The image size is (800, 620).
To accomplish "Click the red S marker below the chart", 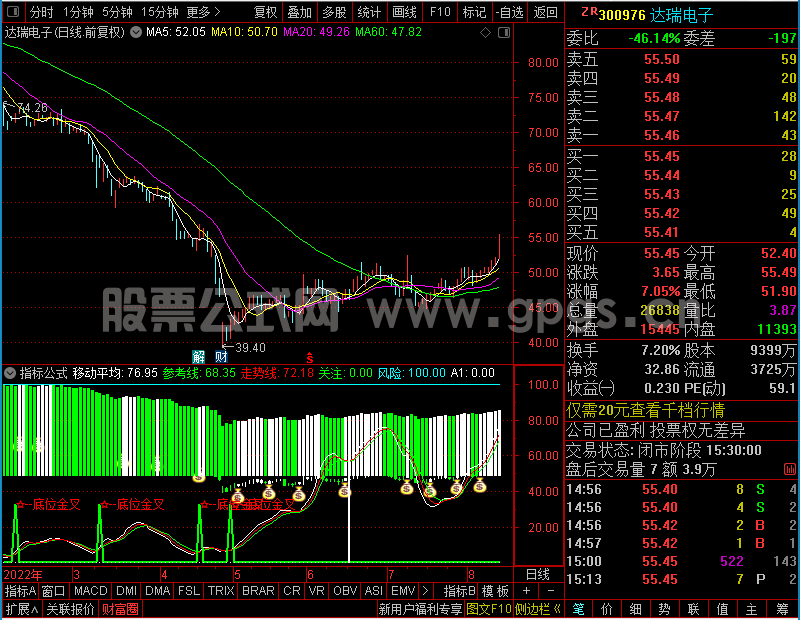I will click(310, 358).
